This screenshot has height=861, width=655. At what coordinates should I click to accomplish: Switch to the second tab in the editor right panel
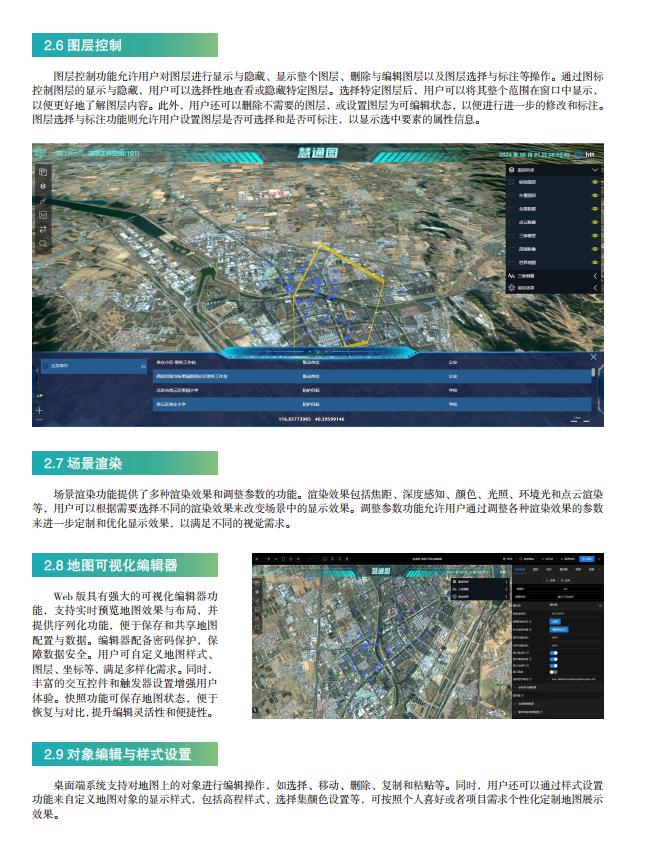(x=536, y=569)
